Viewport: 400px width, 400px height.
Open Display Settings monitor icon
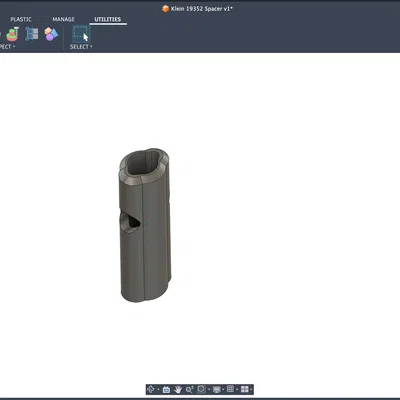point(217,389)
